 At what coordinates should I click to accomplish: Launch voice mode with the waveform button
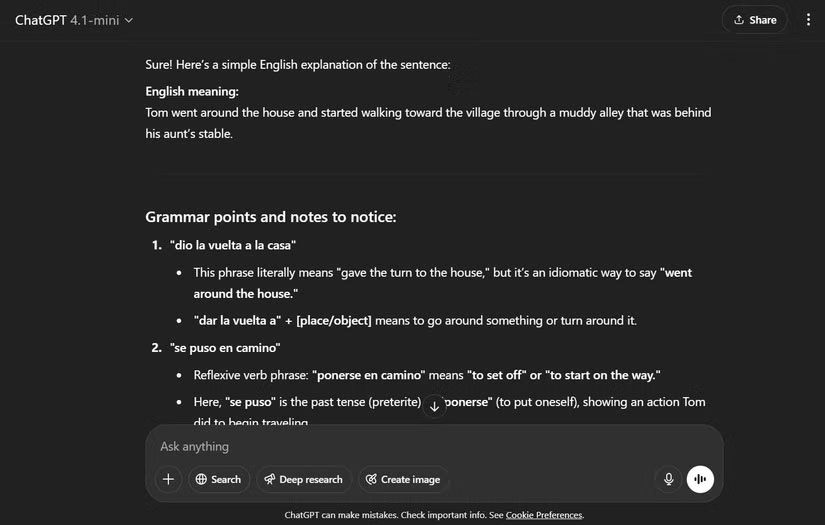coord(700,480)
